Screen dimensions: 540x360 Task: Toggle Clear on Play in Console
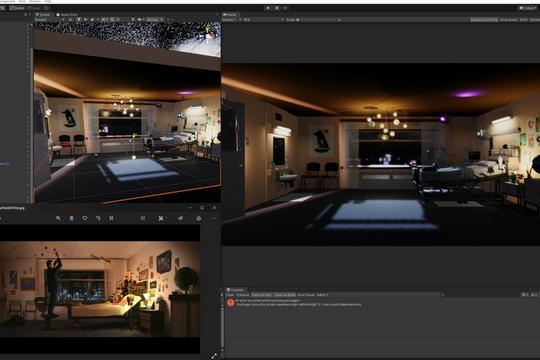coord(262,295)
